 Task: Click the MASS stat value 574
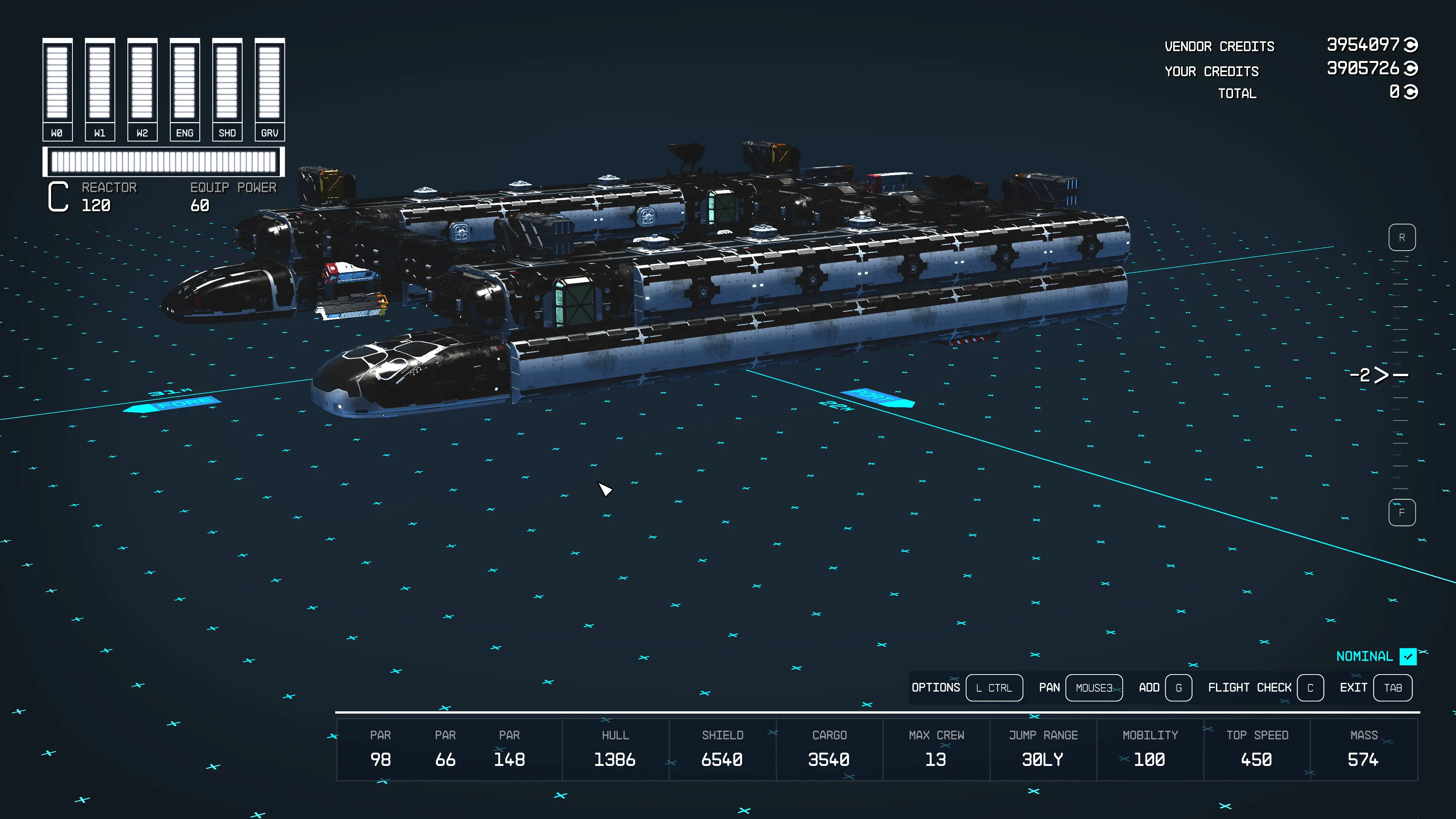pyautogui.click(x=1363, y=759)
